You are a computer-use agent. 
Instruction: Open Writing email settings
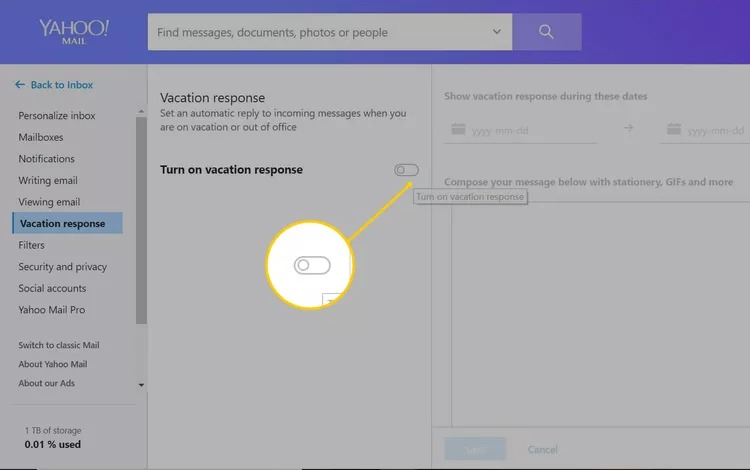48,181
